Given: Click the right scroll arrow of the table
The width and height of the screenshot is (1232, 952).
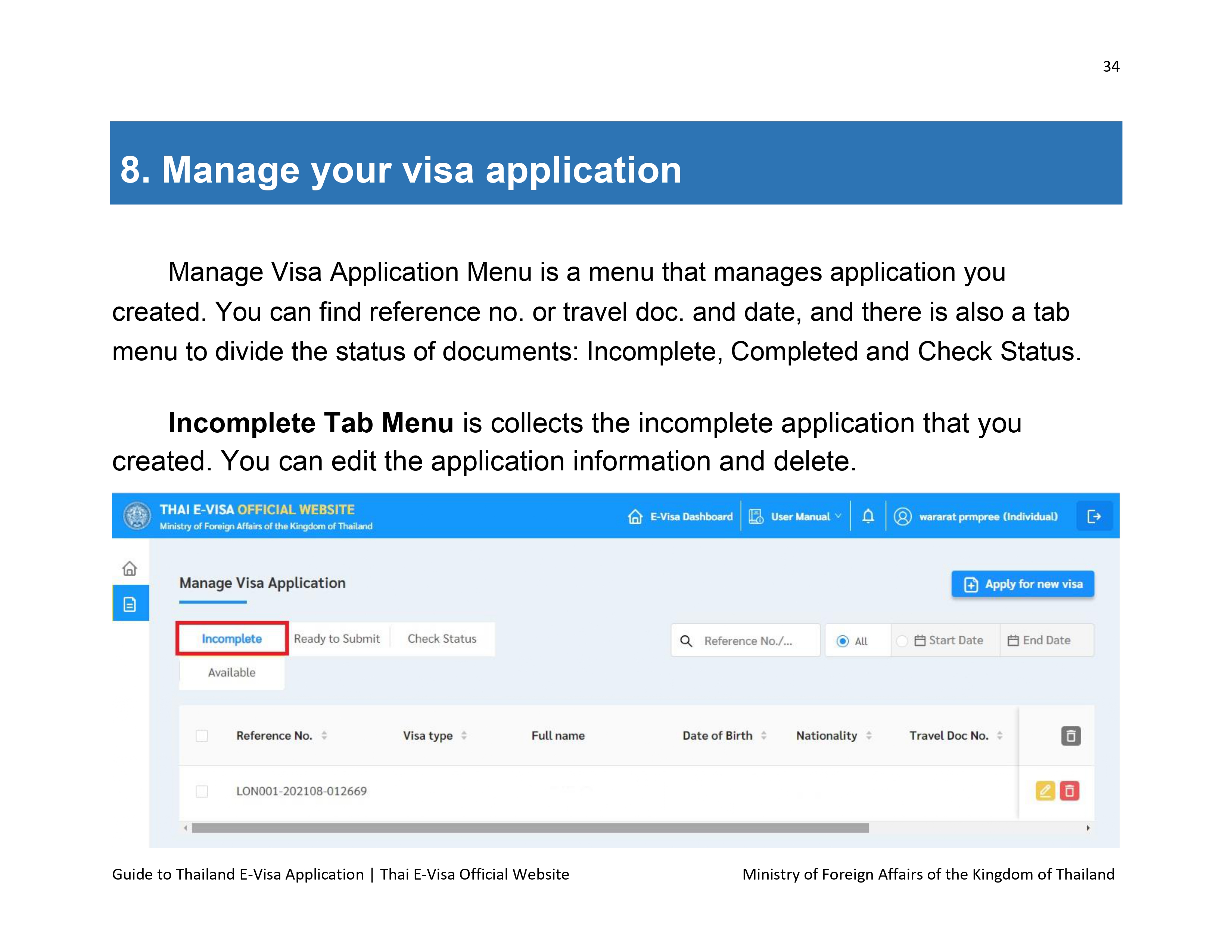Looking at the screenshot, I should [1088, 828].
